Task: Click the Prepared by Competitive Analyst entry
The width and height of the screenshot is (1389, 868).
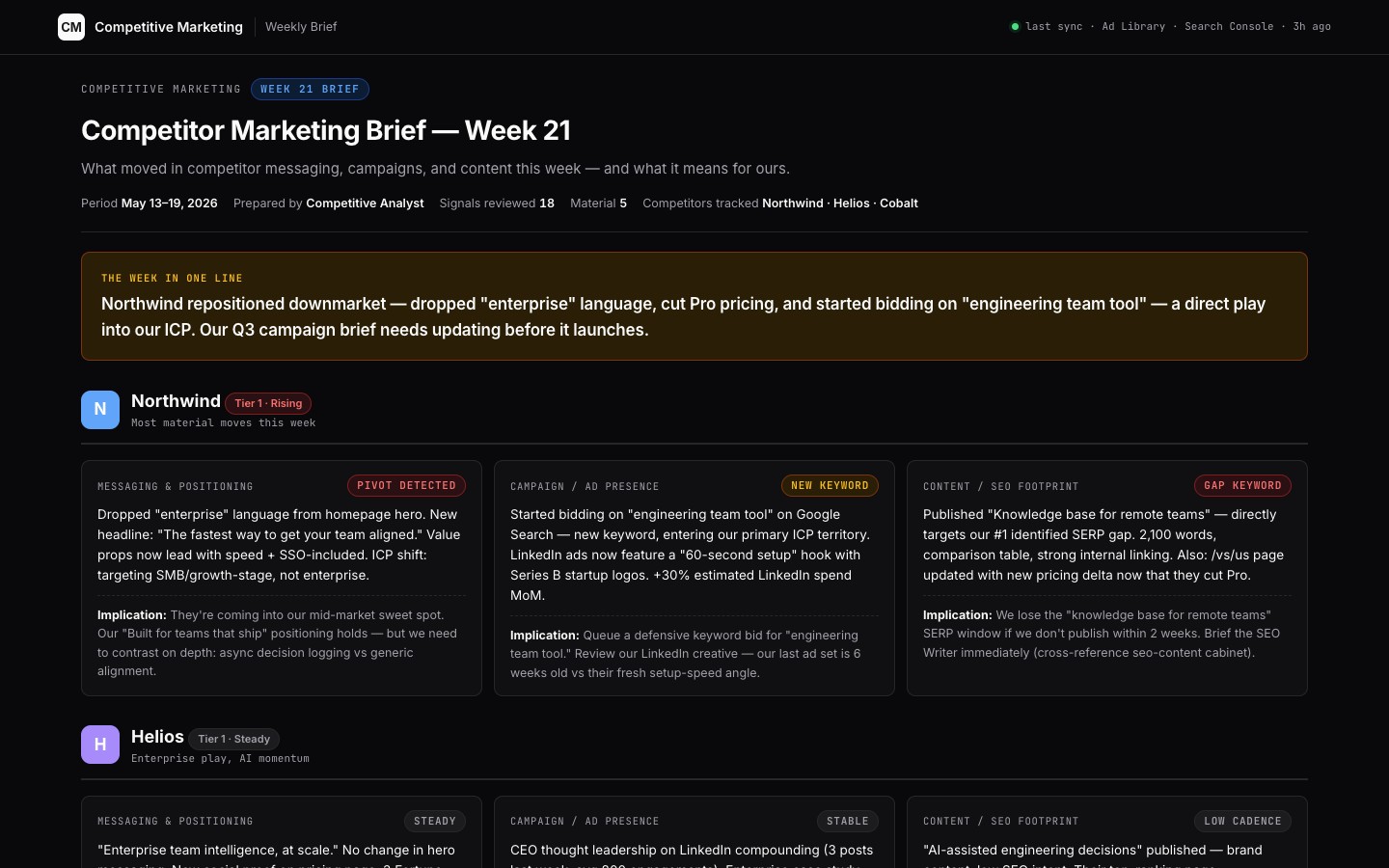Action: [328, 203]
